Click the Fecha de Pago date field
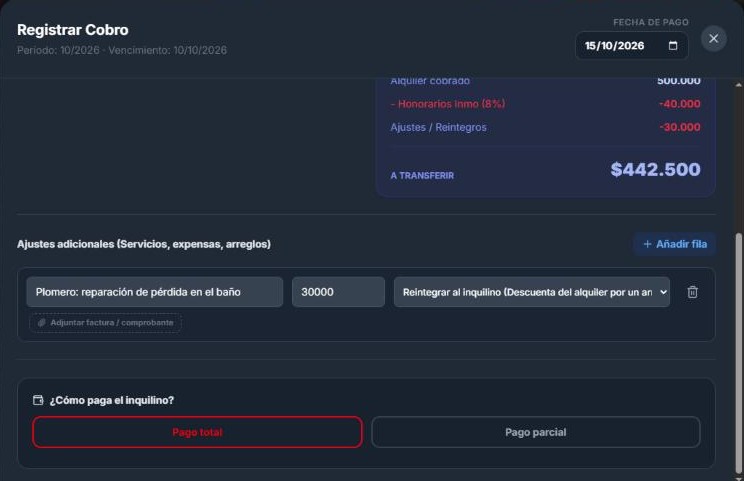744x481 pixels. 632,46
